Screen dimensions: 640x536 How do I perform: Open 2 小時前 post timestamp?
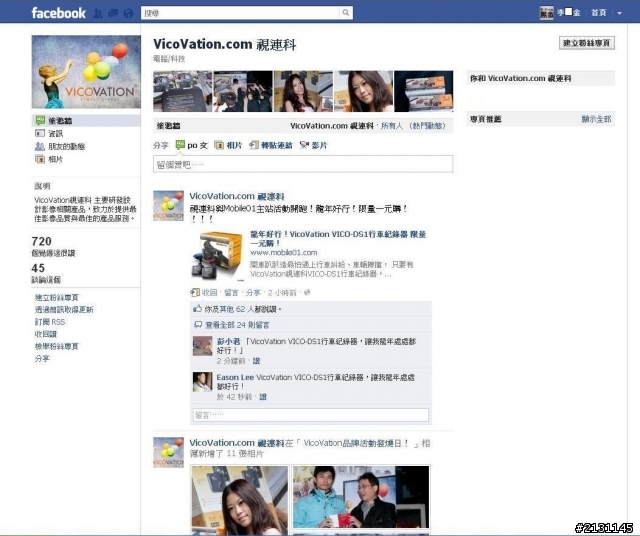(282, 293)
